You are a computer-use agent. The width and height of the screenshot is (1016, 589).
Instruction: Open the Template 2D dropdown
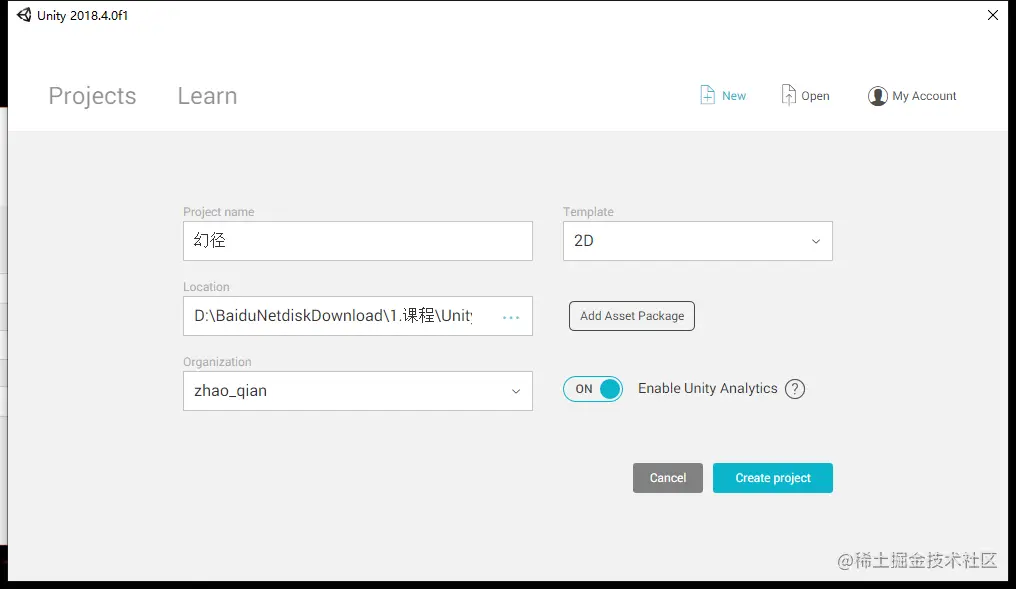coord(698,241)
